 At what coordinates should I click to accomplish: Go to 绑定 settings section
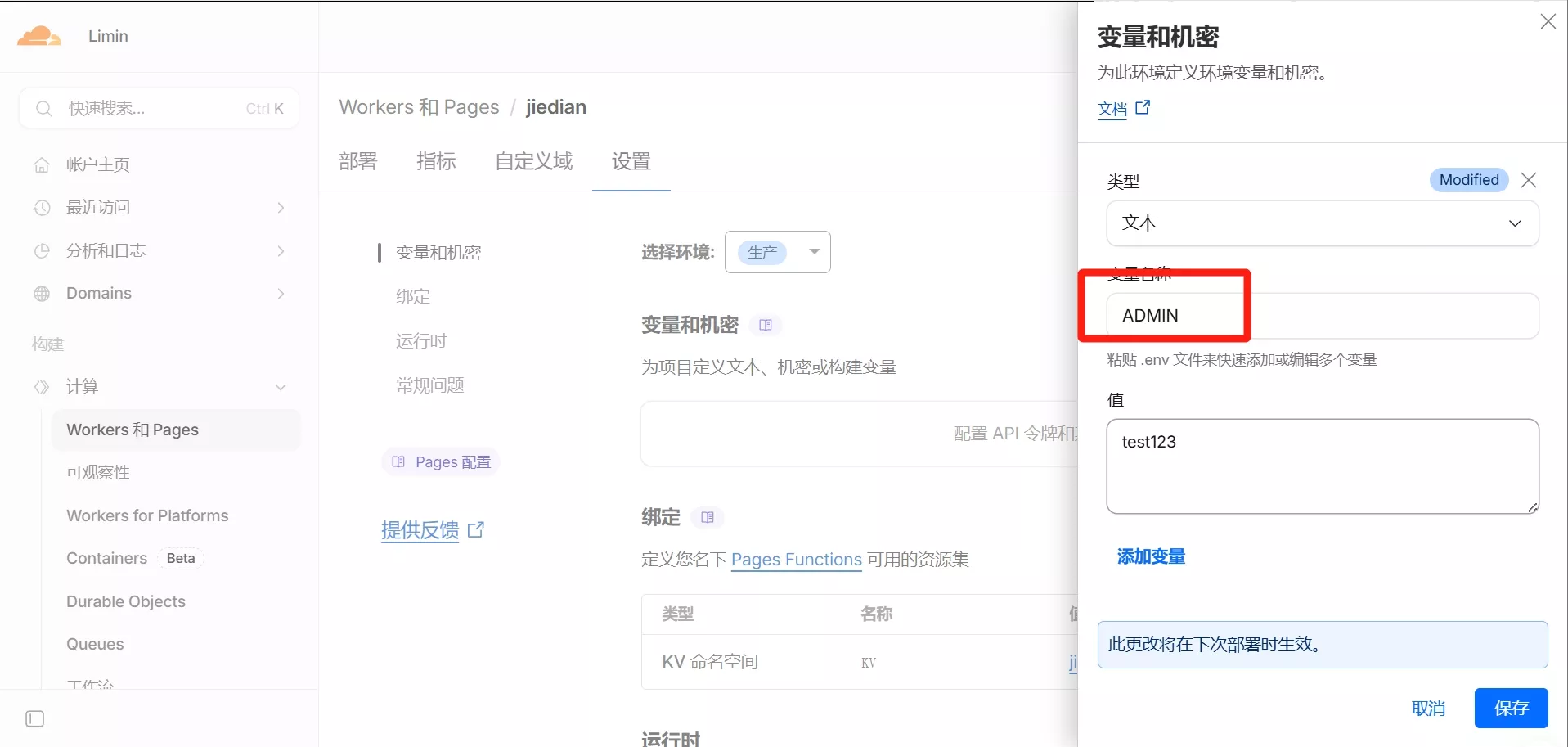(x=413, y=297)
